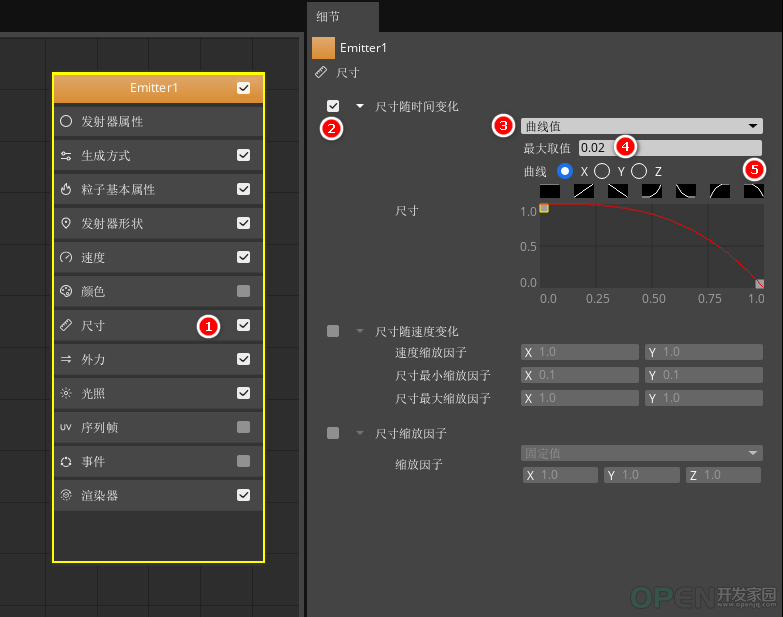Click 缩放因子 Y field
The image size is (783, 617).
pos(642,475)
